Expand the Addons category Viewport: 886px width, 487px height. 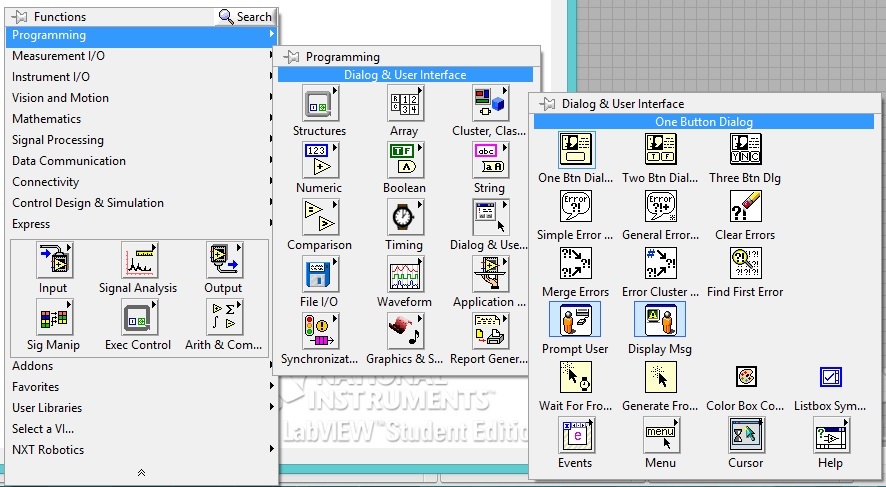[x=142, y=366]
